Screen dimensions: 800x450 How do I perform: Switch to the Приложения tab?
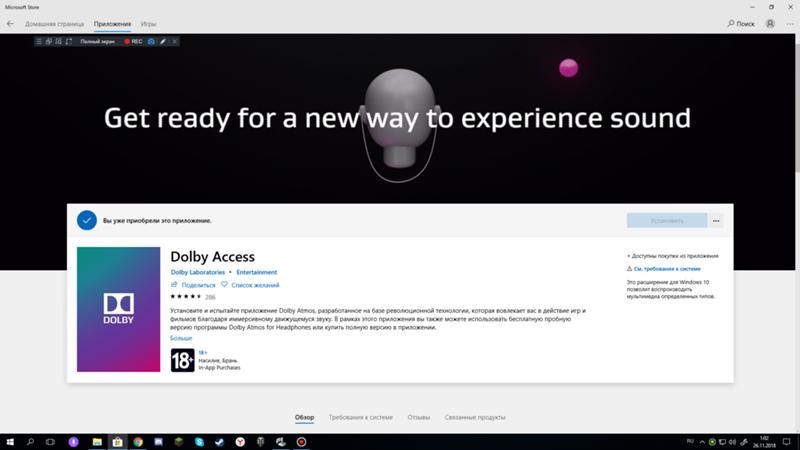click(x=112, y=24)
